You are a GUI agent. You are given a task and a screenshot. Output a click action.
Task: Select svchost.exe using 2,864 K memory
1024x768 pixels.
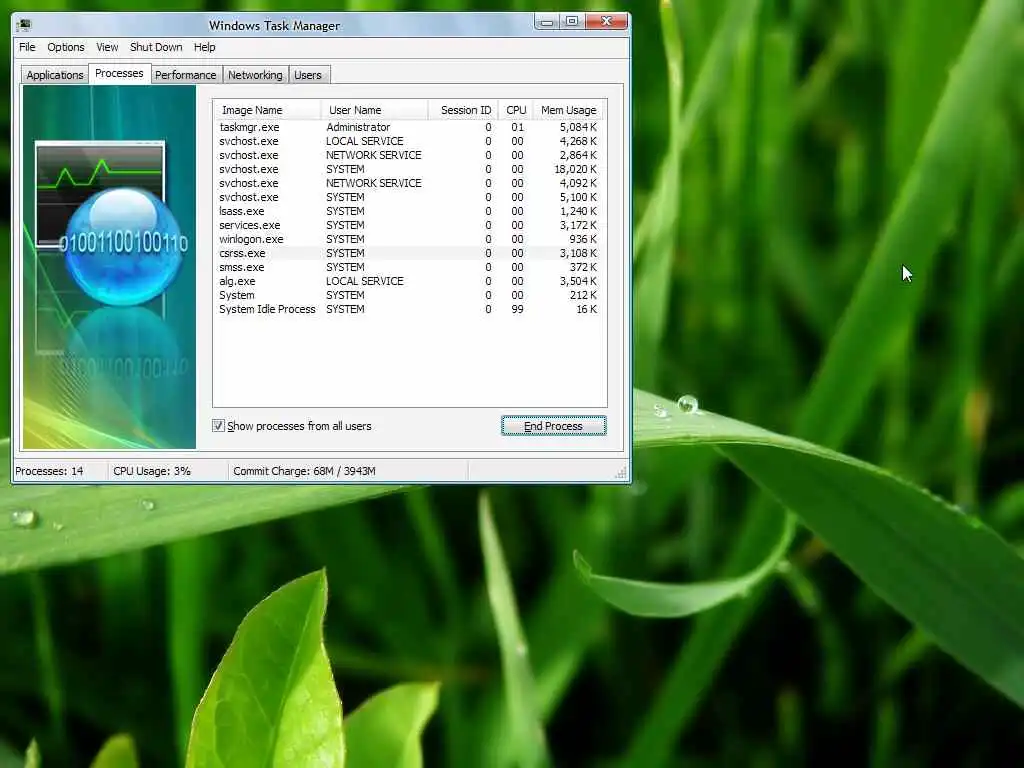(409, 155)
